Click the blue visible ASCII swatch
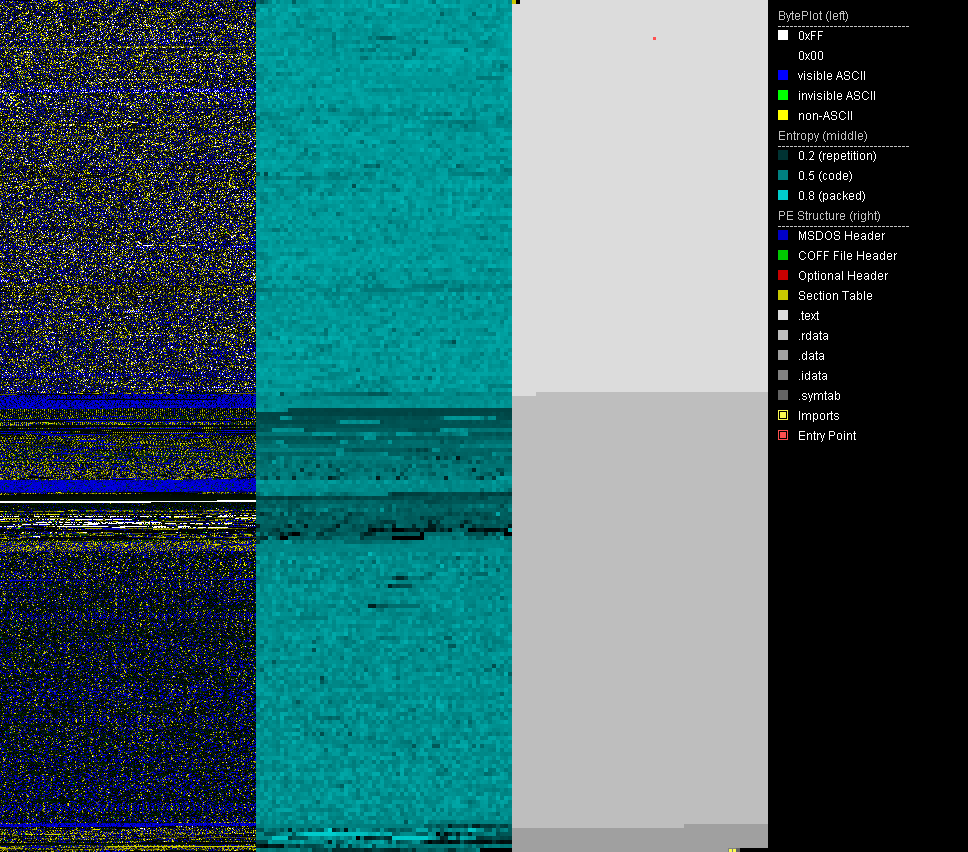968x852 pixels. [x=783, y=76]
